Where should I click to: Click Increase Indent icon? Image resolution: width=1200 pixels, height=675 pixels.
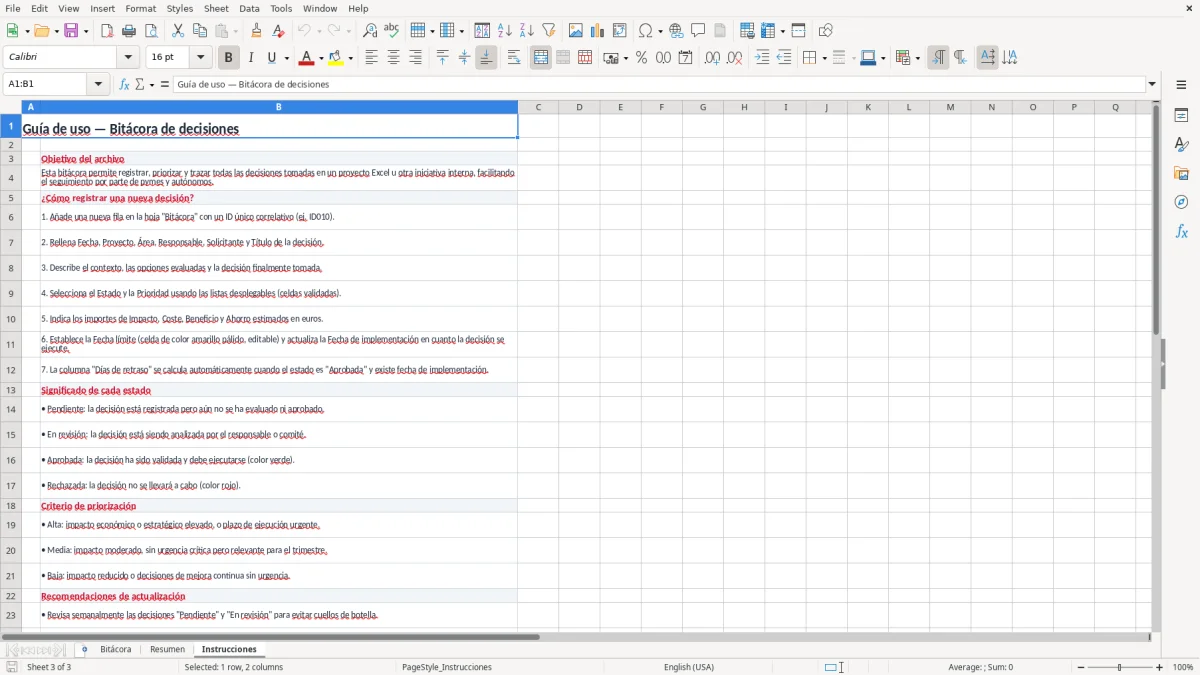point(762,58)
